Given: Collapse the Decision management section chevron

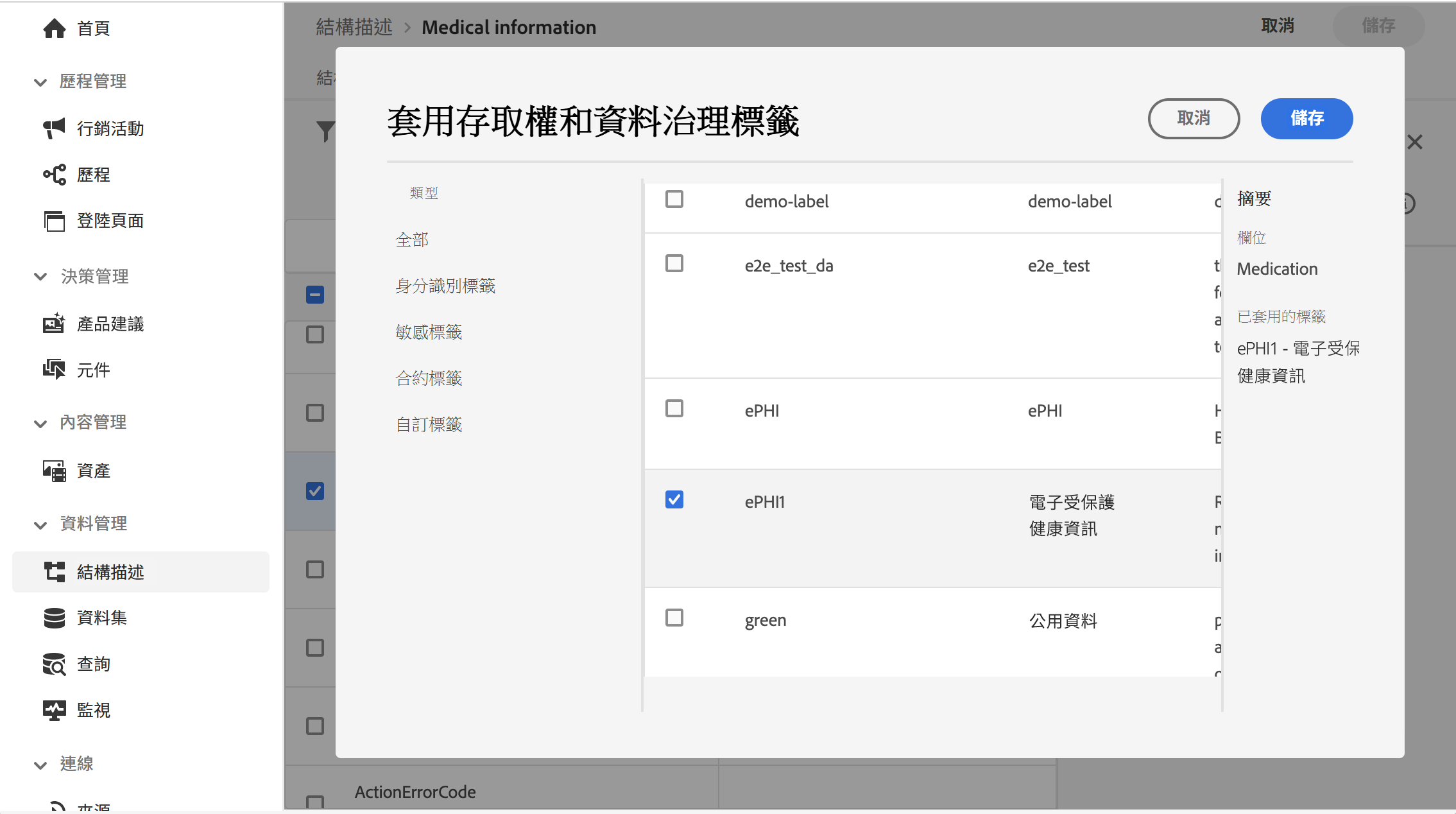Looking at the screenshot, I should click(x=40, y=277).
